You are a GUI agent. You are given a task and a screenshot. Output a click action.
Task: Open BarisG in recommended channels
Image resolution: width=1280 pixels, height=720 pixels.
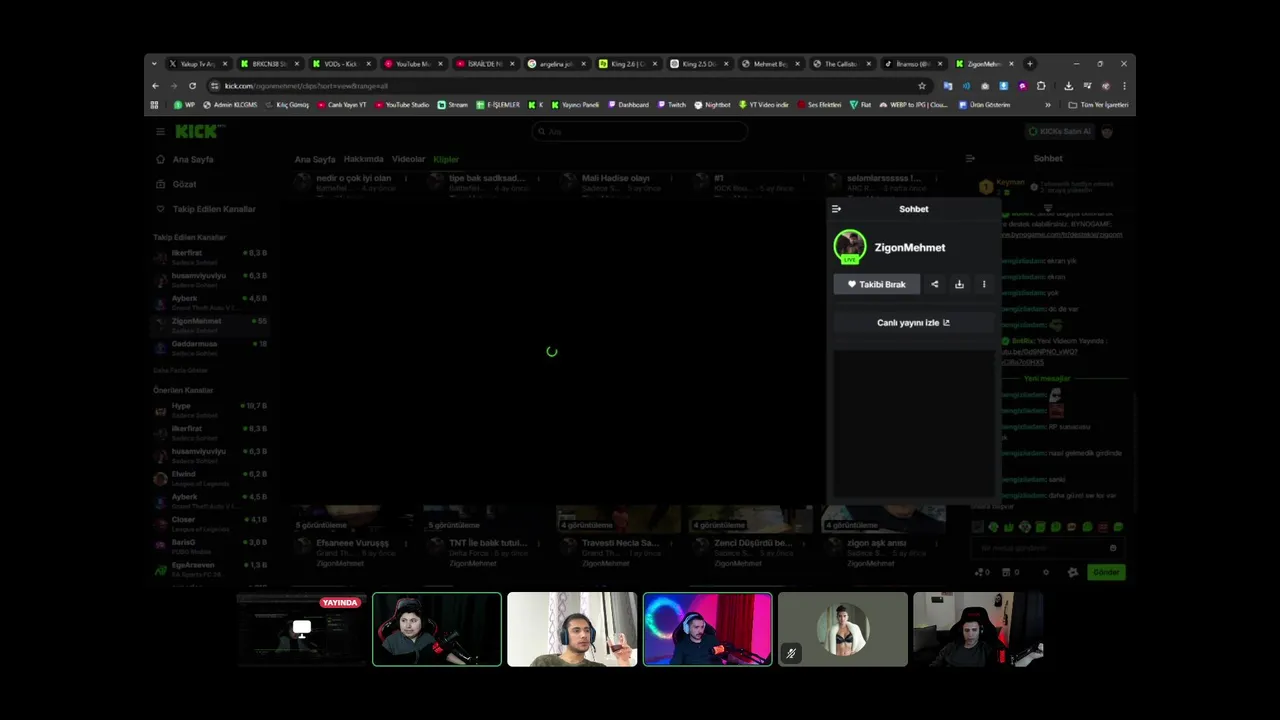[210, 546]
